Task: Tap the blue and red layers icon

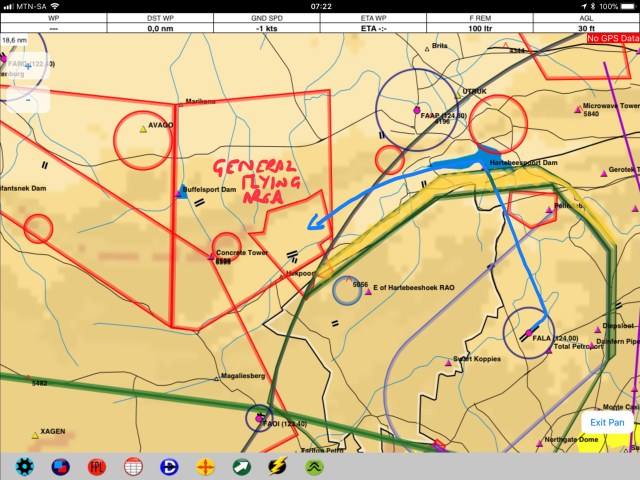Action: pos(60,467)
